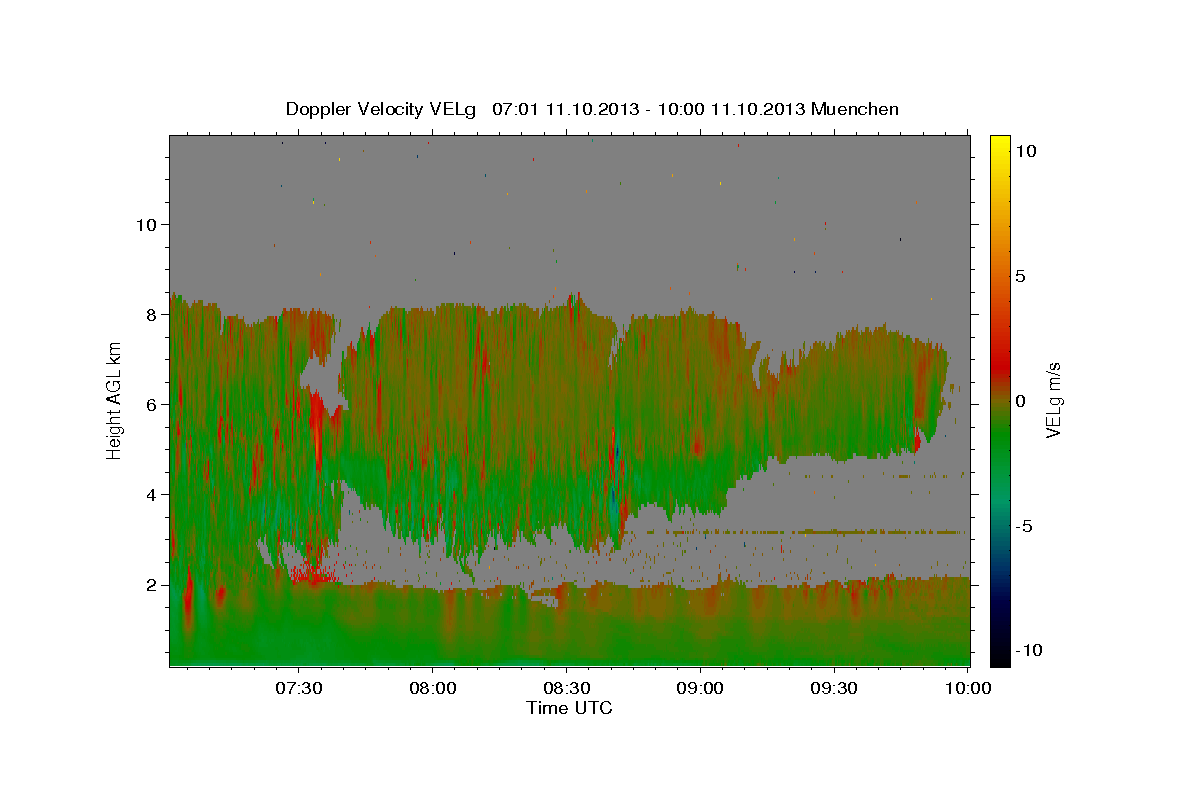The width and height of the screenshot is (1200, 800).
Task: Click the colorbar tick value '0'
Action: point(1020,401)
